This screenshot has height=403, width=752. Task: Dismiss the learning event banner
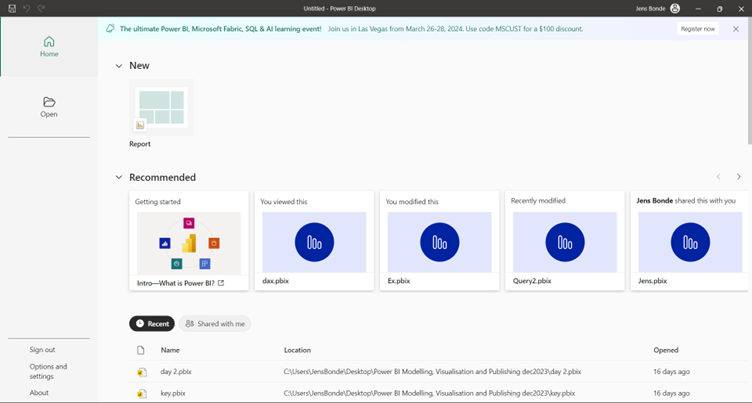(736, 29)
